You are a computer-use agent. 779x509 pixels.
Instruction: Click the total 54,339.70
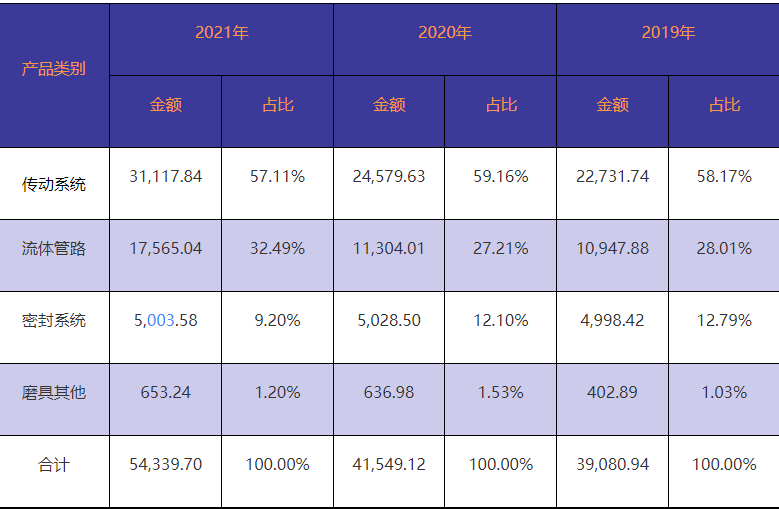point(165,464)
